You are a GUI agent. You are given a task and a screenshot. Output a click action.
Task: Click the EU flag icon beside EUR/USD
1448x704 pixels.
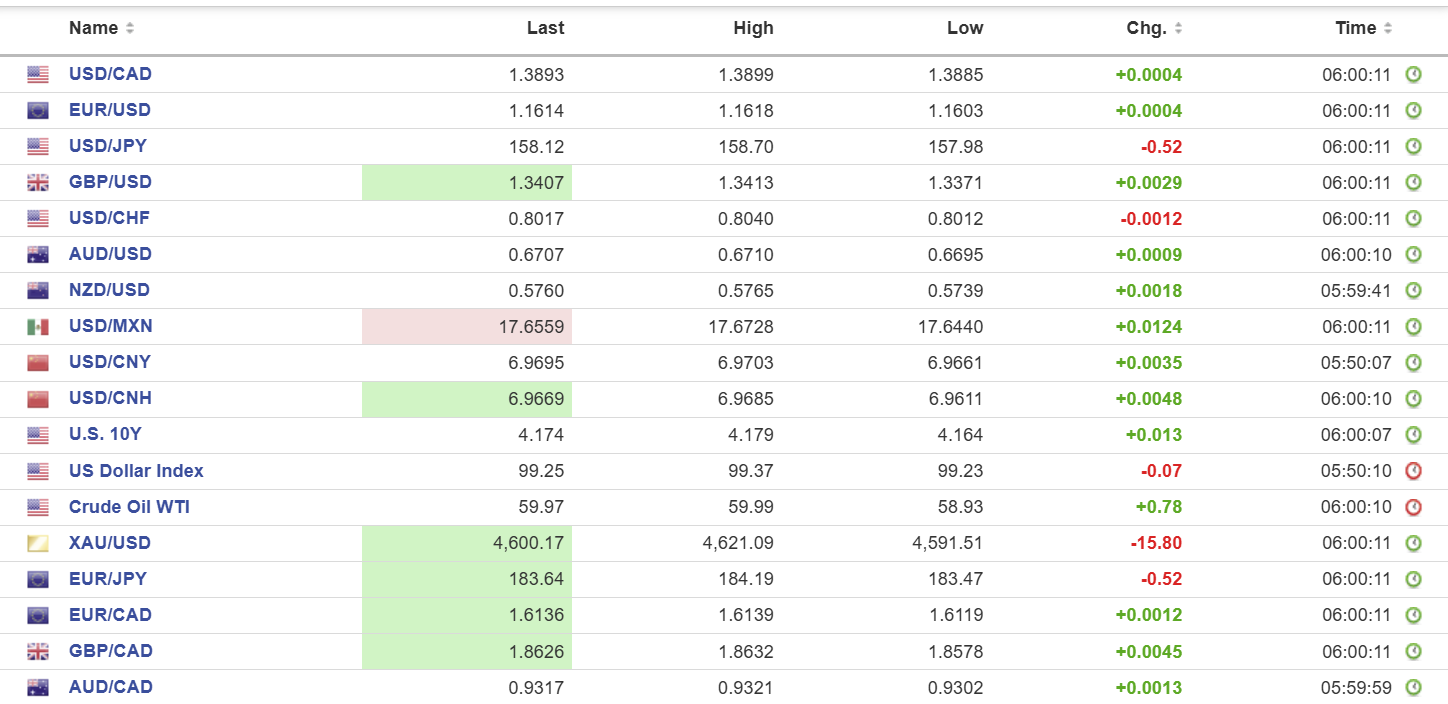pyautogui.click(x=38, y=110)
